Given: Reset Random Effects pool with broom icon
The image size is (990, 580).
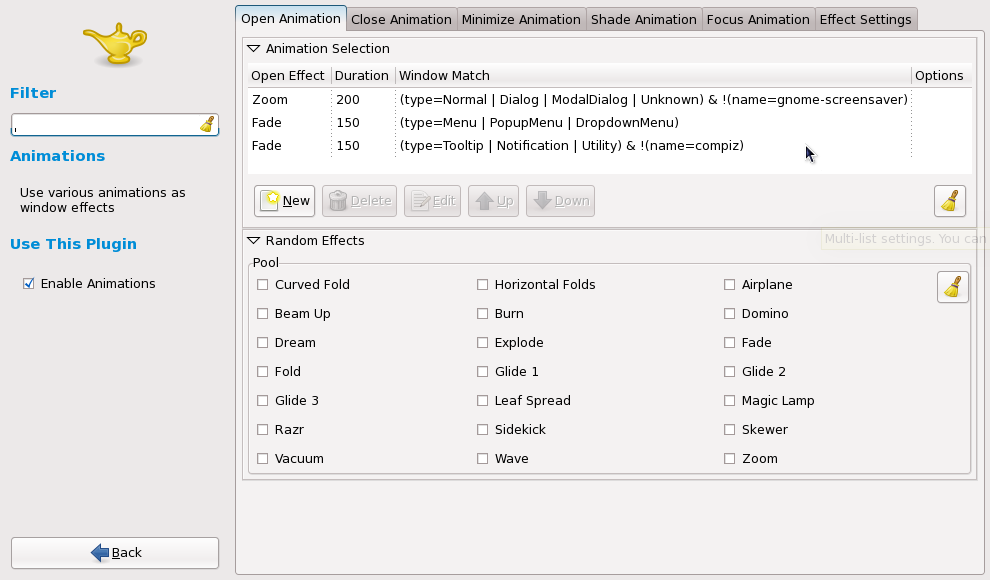Looking at the screenshot, I should pyautogui.click(x=952, y=287).
